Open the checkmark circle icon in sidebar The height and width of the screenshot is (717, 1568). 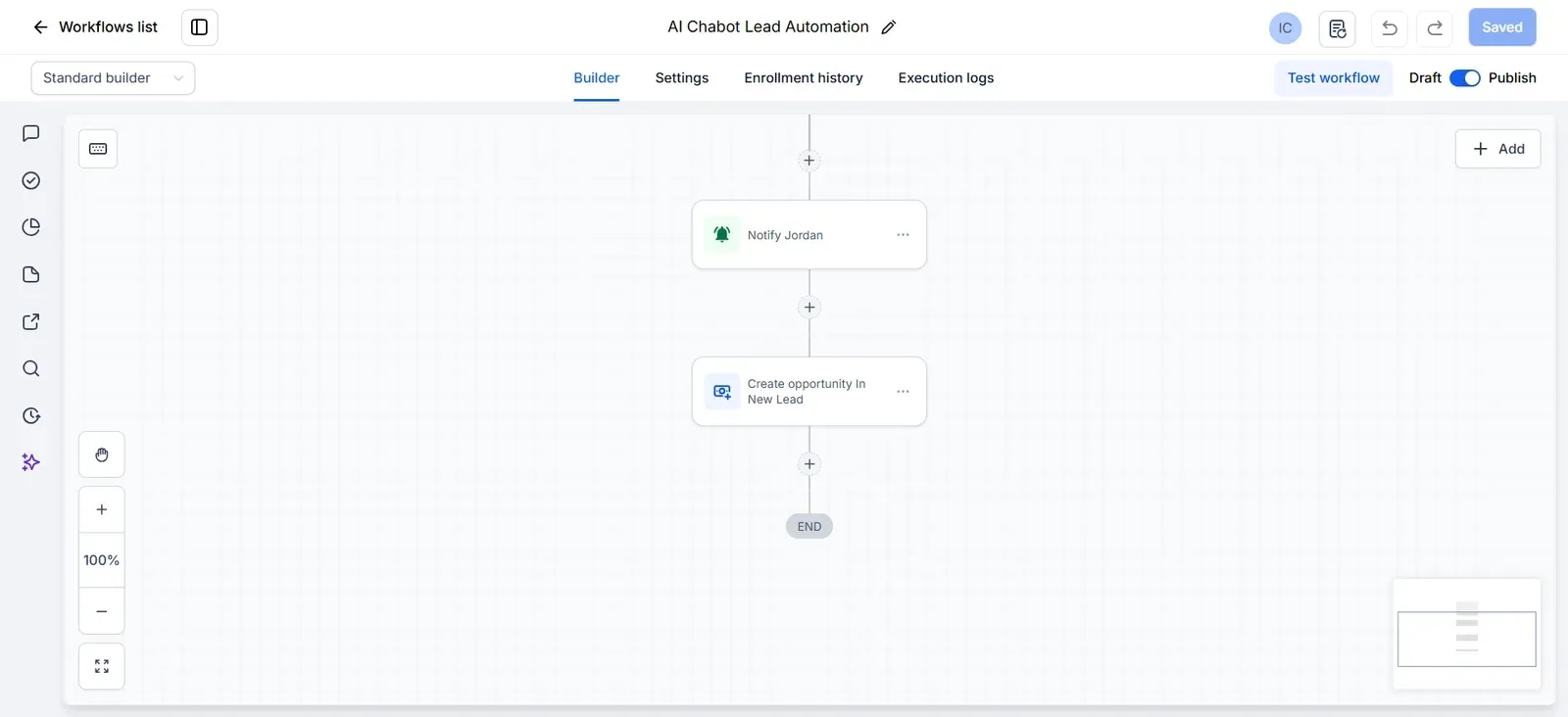pyautogui.click(x=31, y=180)
